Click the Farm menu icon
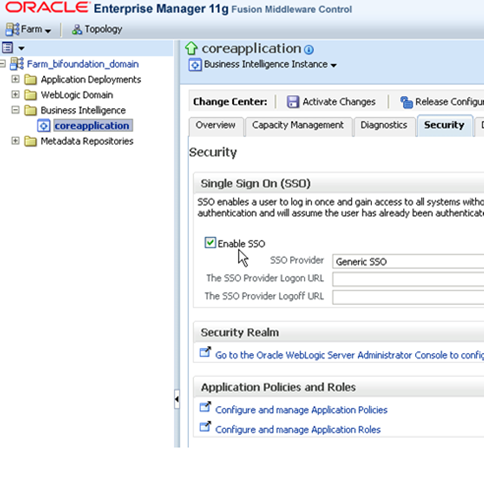 click(x=12, y=29)
